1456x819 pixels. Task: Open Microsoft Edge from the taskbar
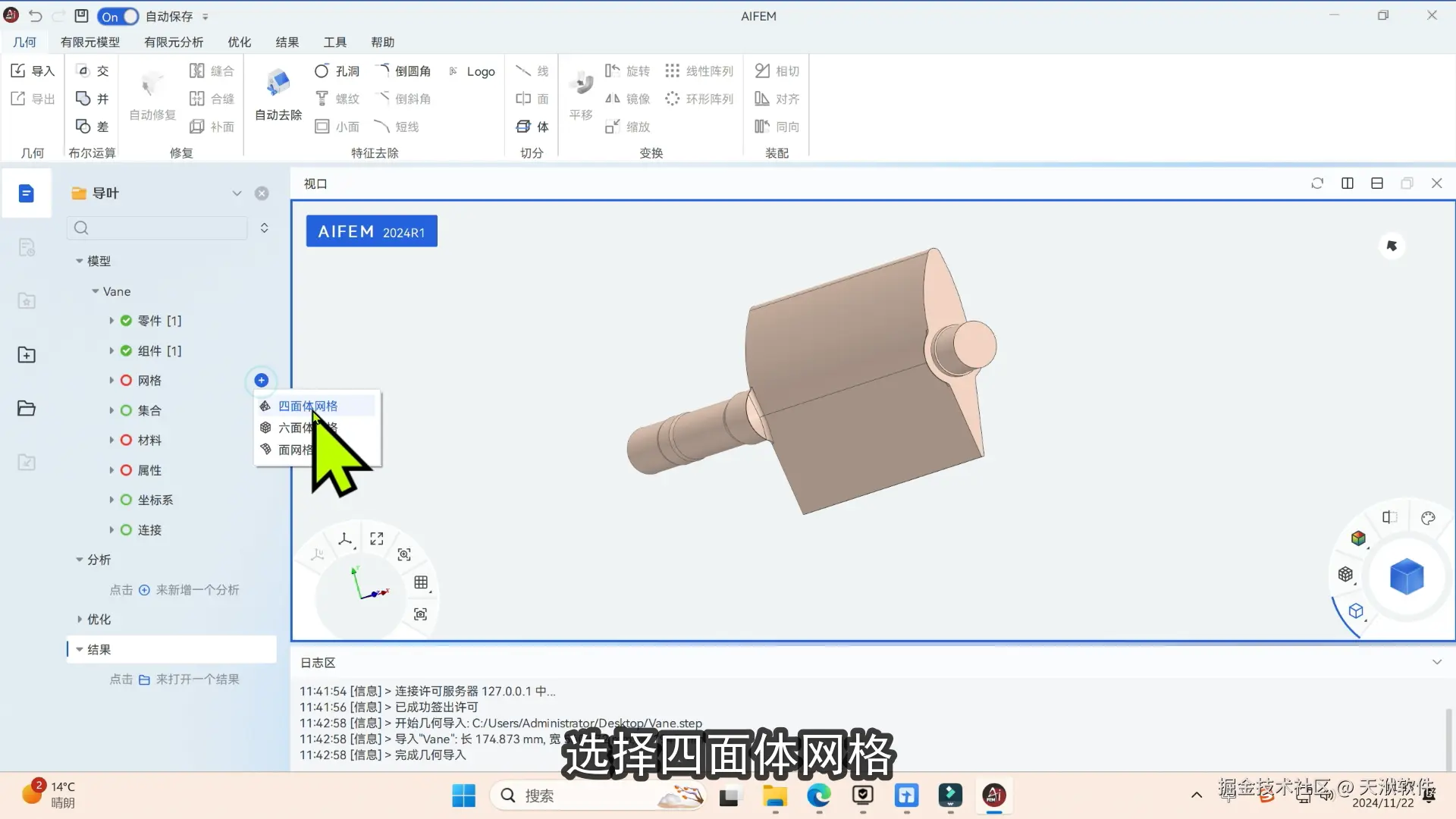819,795
